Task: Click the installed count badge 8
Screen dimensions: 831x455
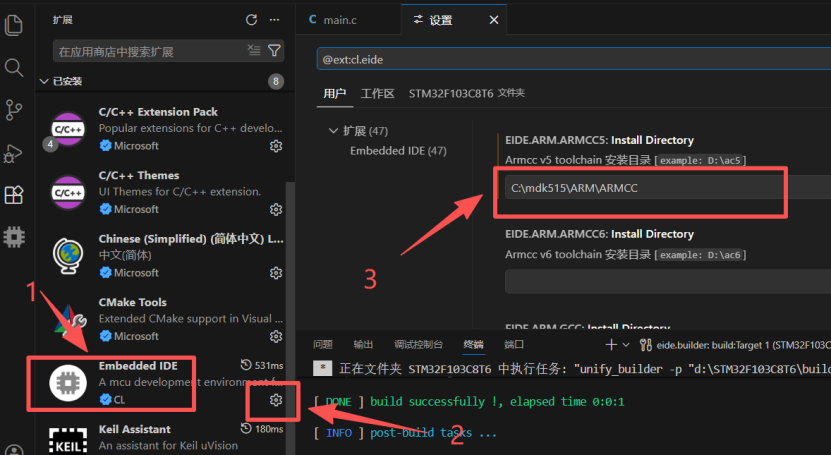Action: click(275, 81)
